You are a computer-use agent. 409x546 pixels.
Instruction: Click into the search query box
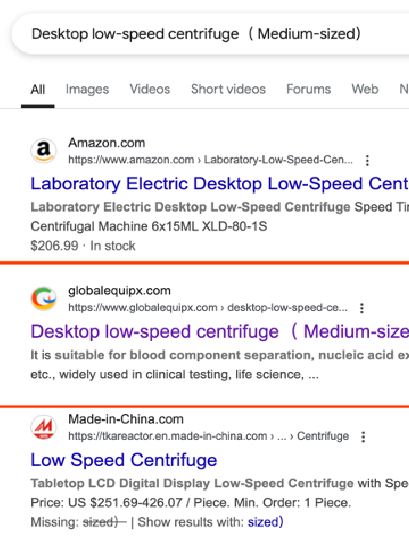click(x=210, y=34)
